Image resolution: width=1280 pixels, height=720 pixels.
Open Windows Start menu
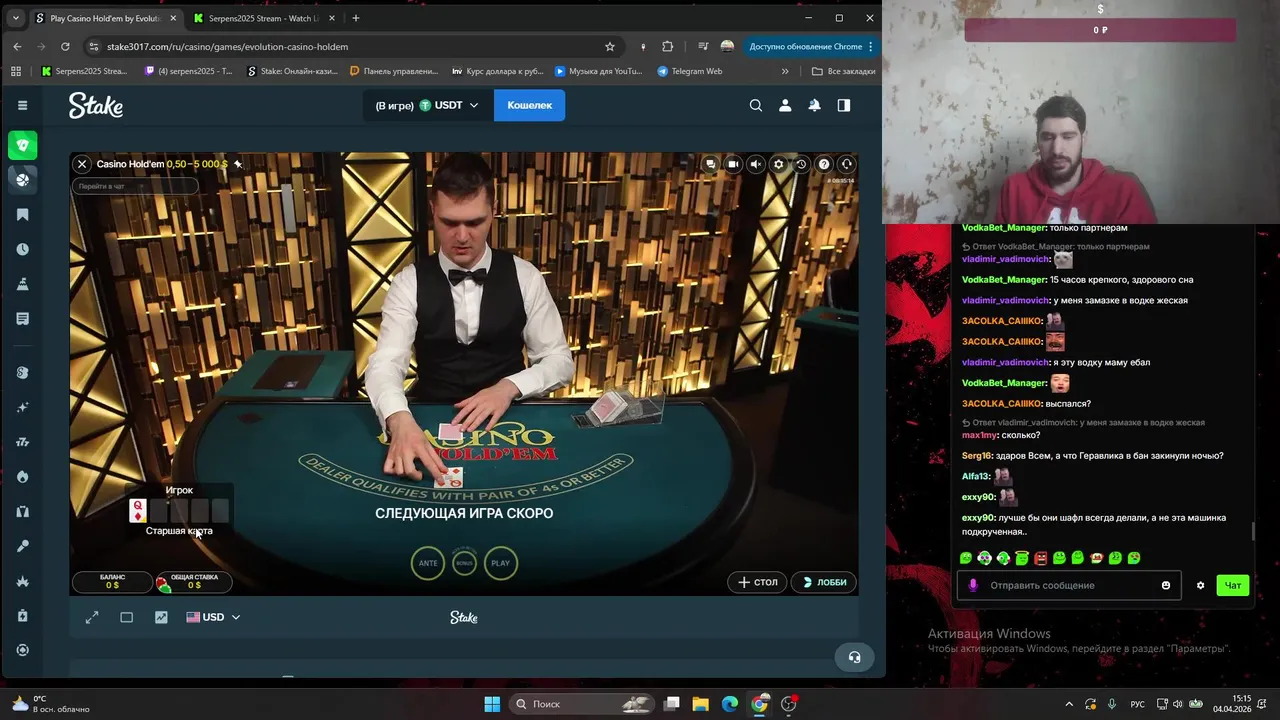point(492,704)
